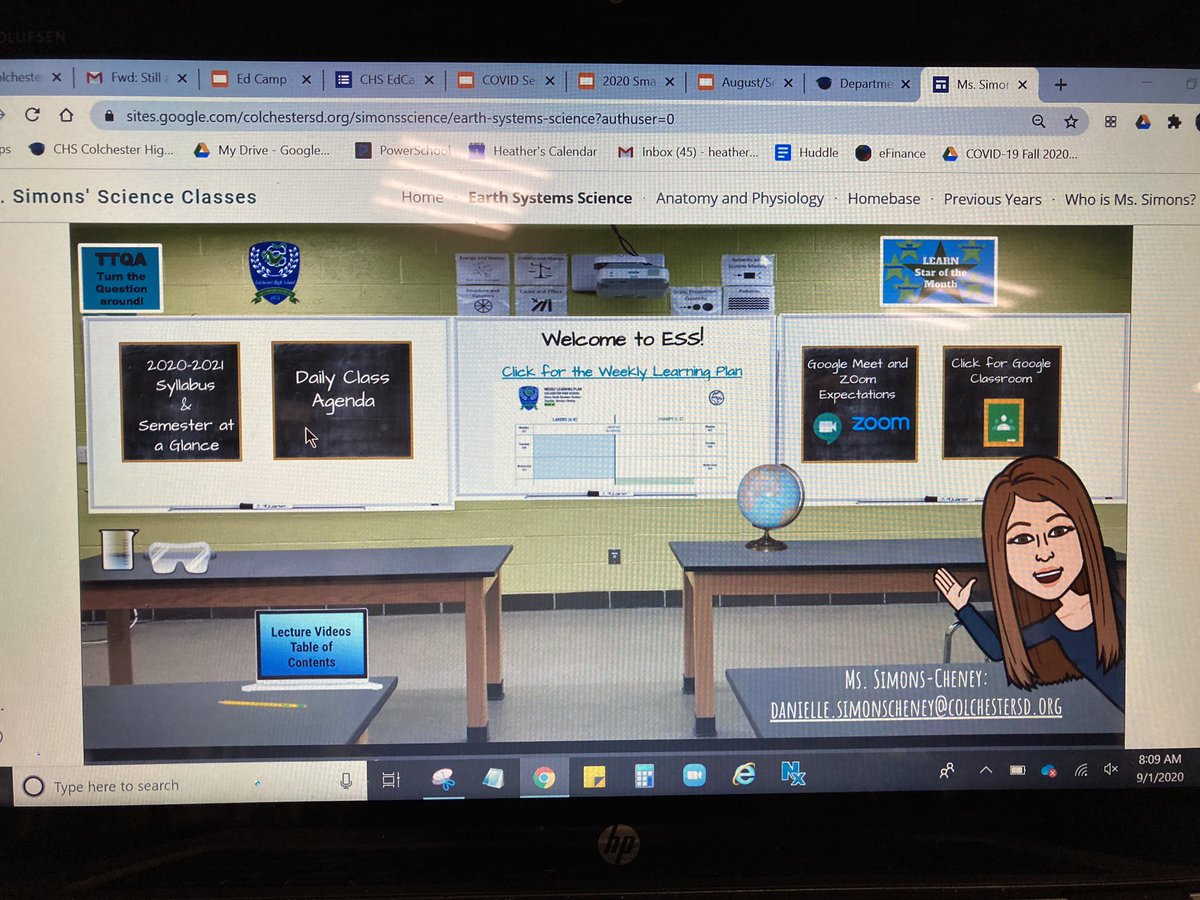Click the taskbar microphone icon
The width and height of the screenshot is (1200, 900).
[x=346, y=781]
